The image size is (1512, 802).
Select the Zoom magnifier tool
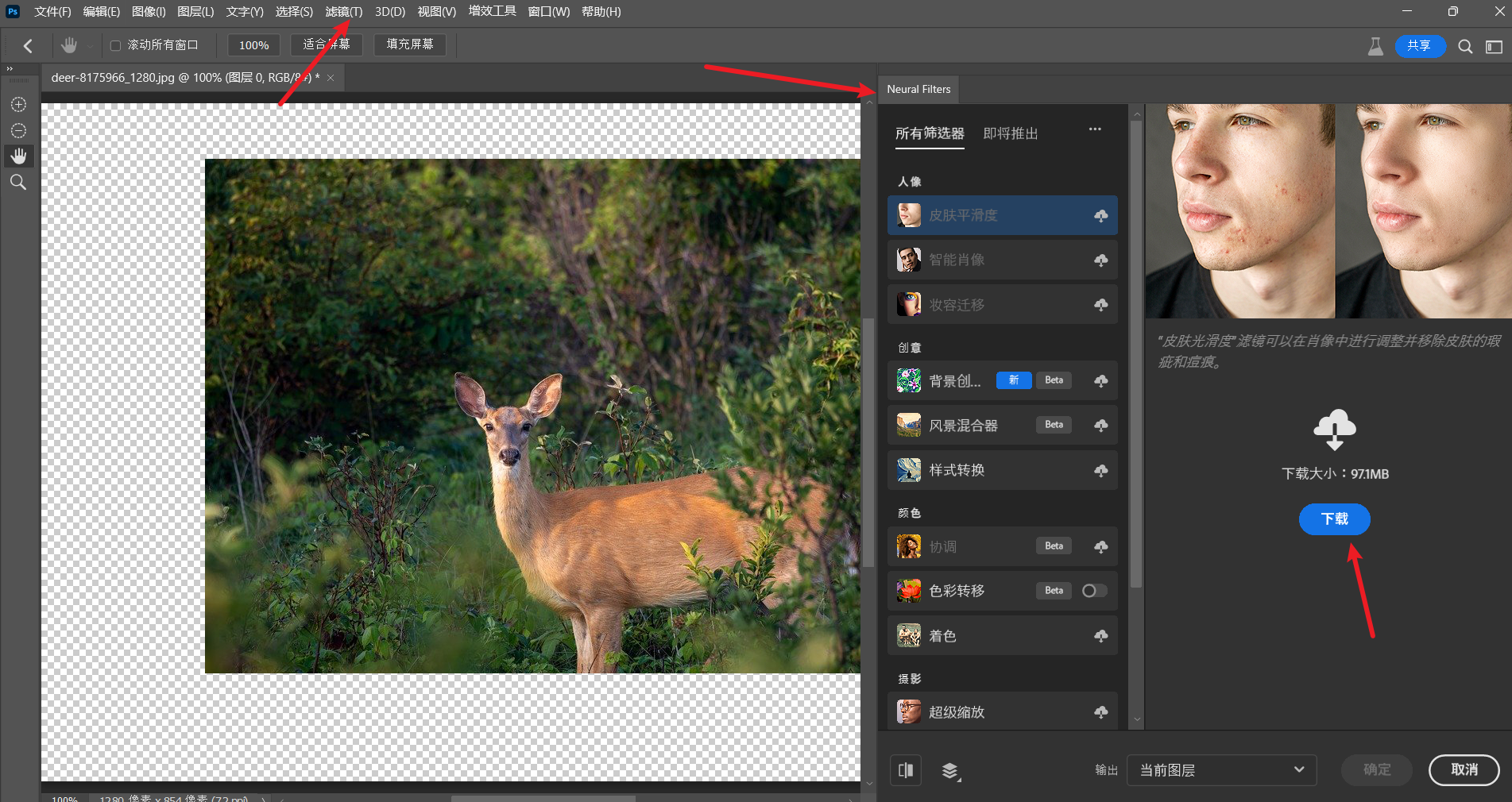(18, 183)
